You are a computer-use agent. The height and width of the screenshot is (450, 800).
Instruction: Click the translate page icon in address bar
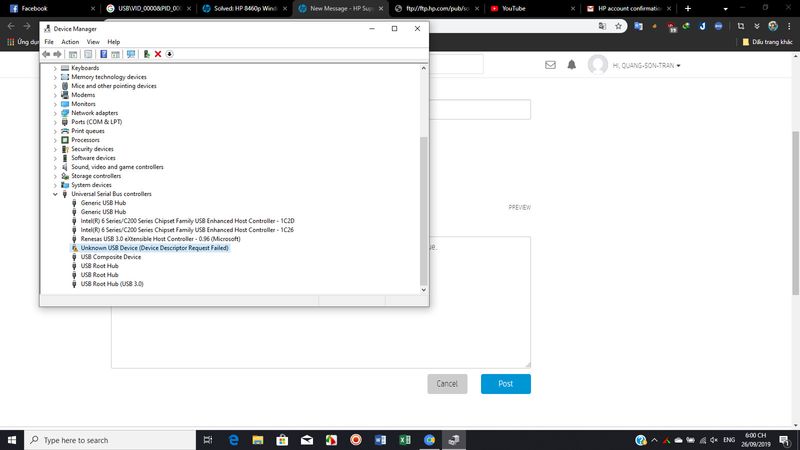[x=602, y=26]
